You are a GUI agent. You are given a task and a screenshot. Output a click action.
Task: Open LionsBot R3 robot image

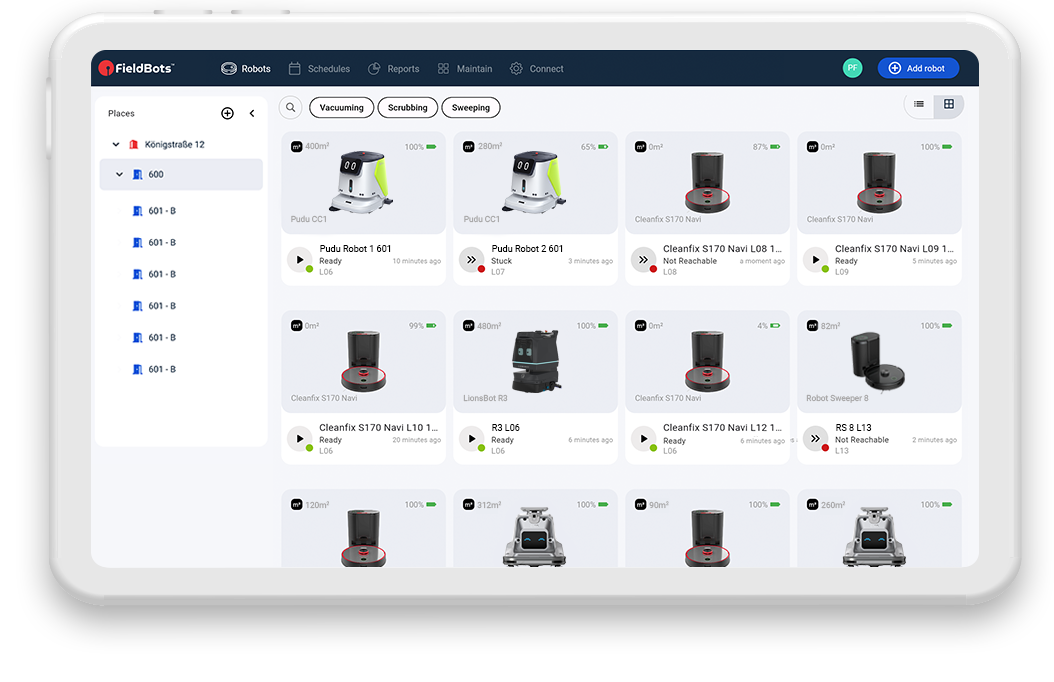click(x=536, y=360)
